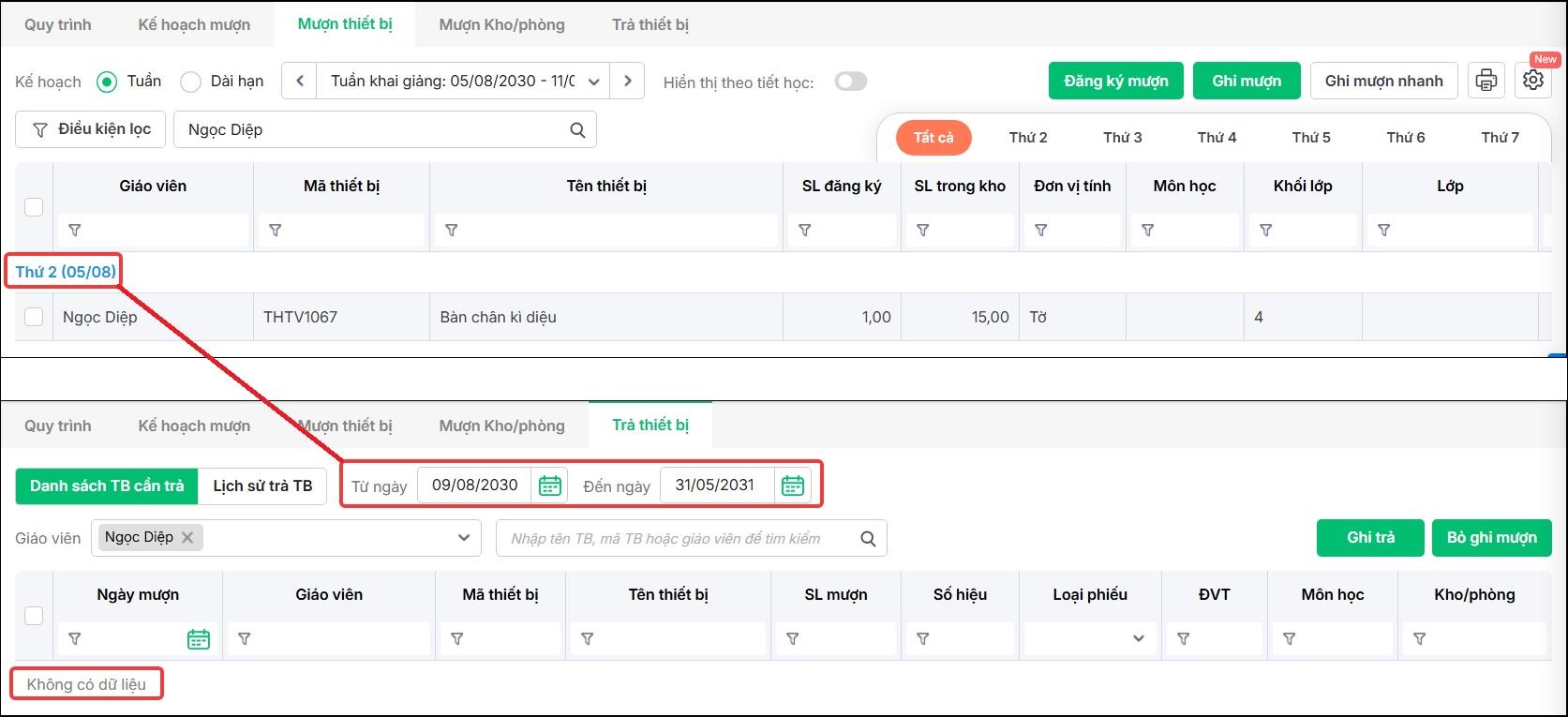Click filter icon under SL trong kho
Image resolution: width=1568 pixels, height=717 pixels.
click(923, 230)
